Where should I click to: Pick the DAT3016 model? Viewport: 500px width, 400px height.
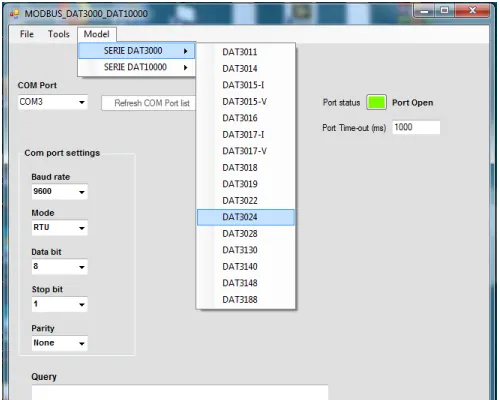tap(246, 118)
